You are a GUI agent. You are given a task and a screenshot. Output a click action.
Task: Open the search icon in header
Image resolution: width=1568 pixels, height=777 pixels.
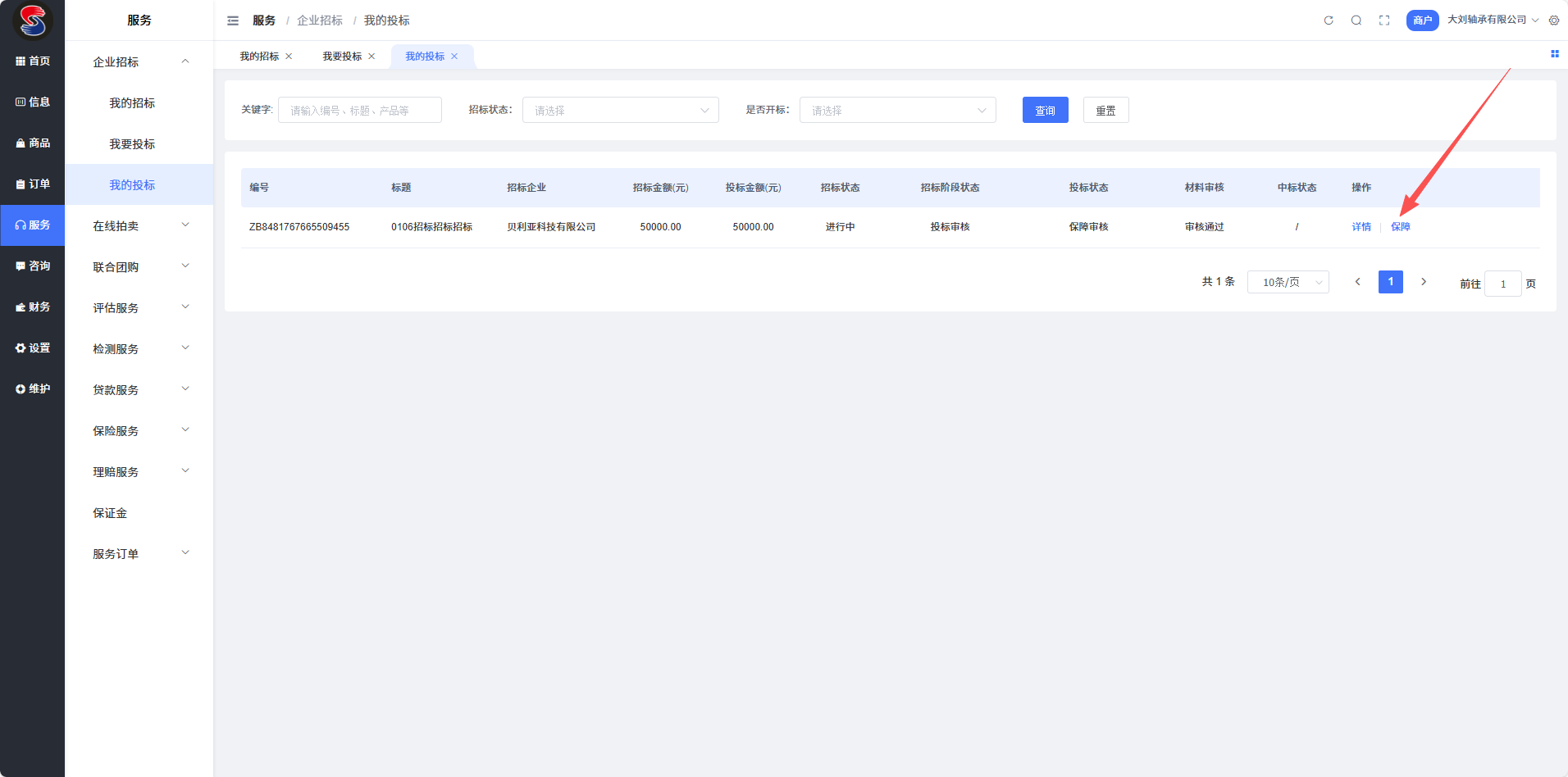point(1356,20)
